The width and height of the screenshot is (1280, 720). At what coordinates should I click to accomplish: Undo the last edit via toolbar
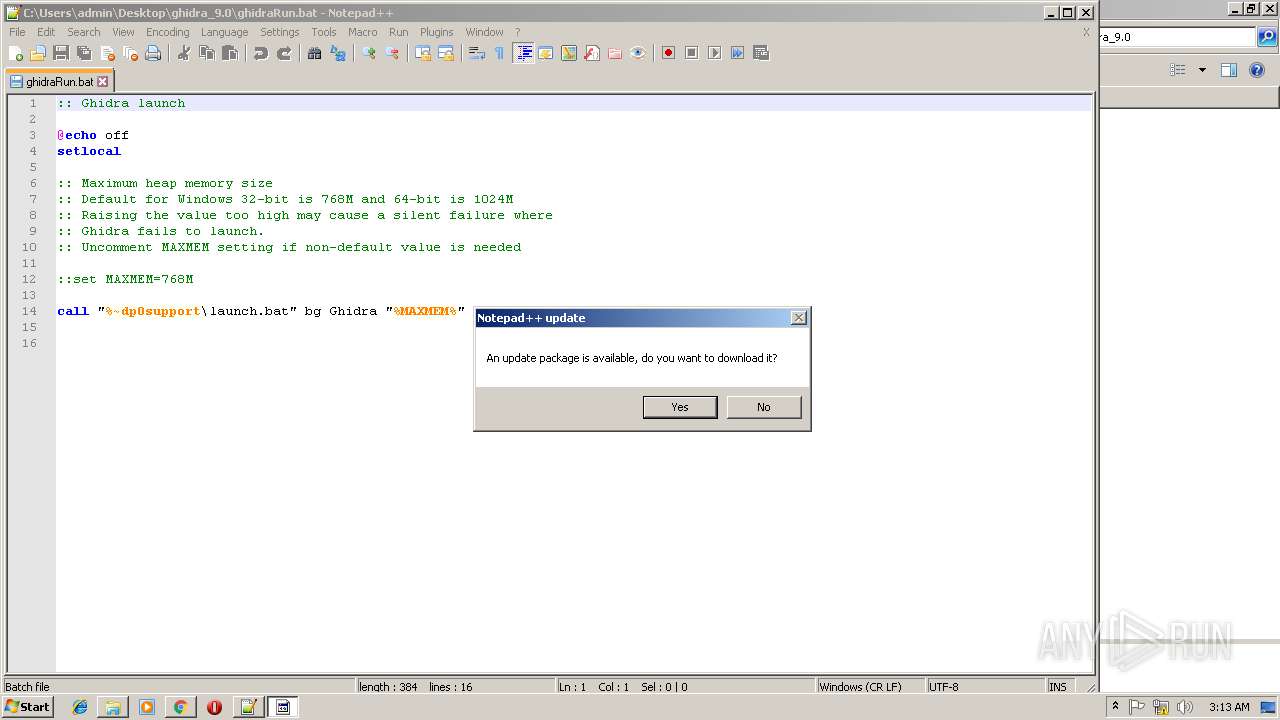pyautogui.click(x=261, y=53)
